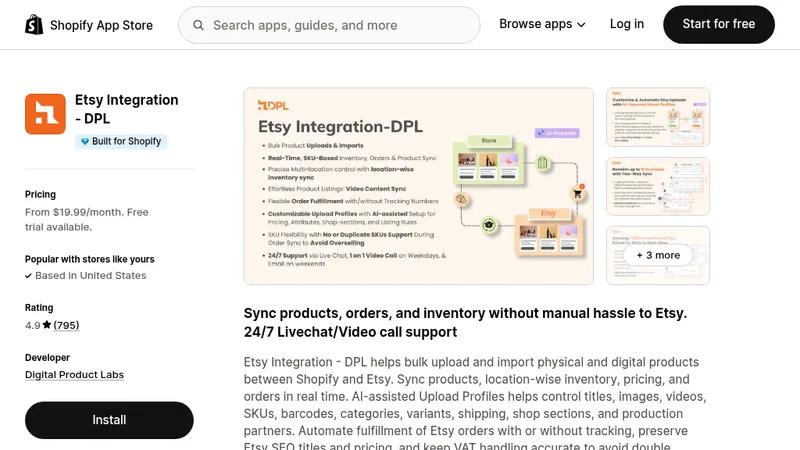Click the Pricing label
This screenshot has width=800, height=450.
click(40, 194)
